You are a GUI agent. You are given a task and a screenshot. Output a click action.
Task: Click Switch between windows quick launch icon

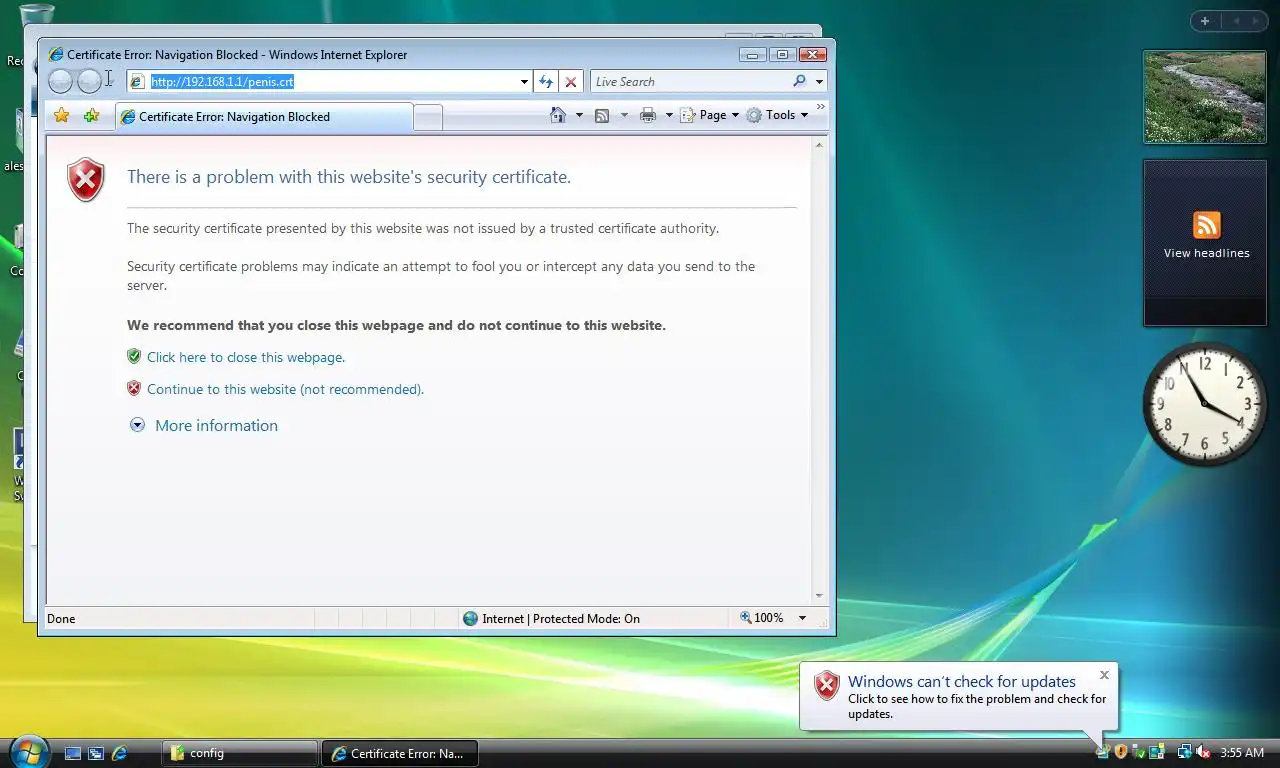[96, 753]
